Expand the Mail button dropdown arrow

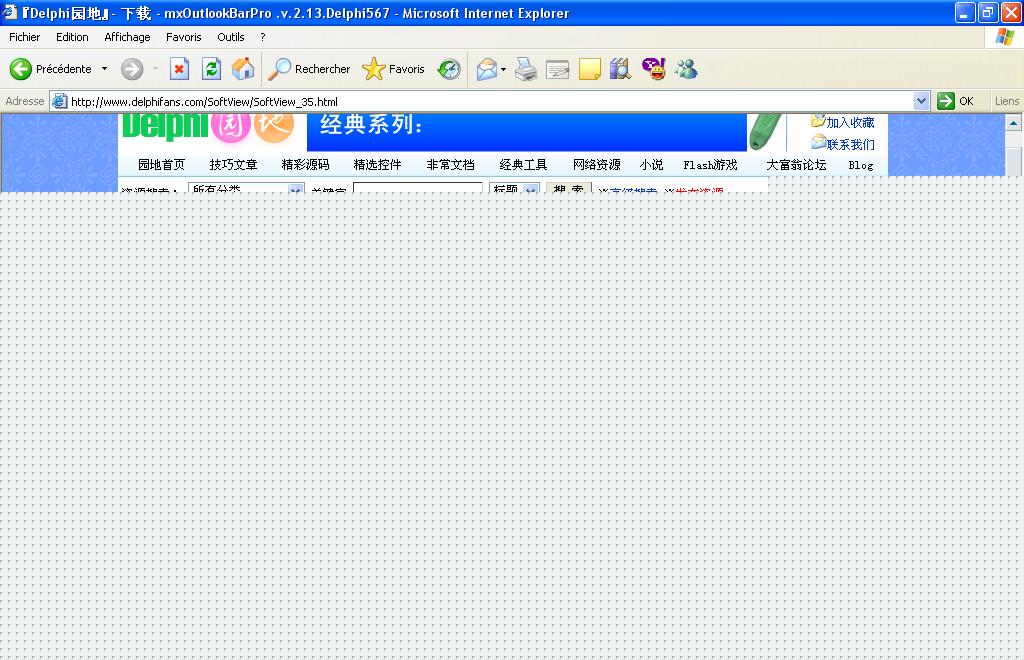(x=504, y=69)
